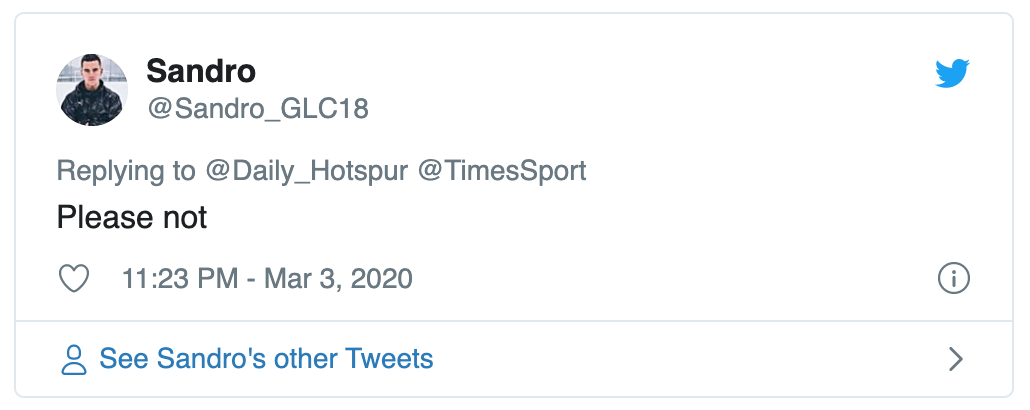Image resolution: width=1030 pixels, height=410 pixels.
Task: Expand the right chevron arrow in footer
Action: tap(956, 359)
